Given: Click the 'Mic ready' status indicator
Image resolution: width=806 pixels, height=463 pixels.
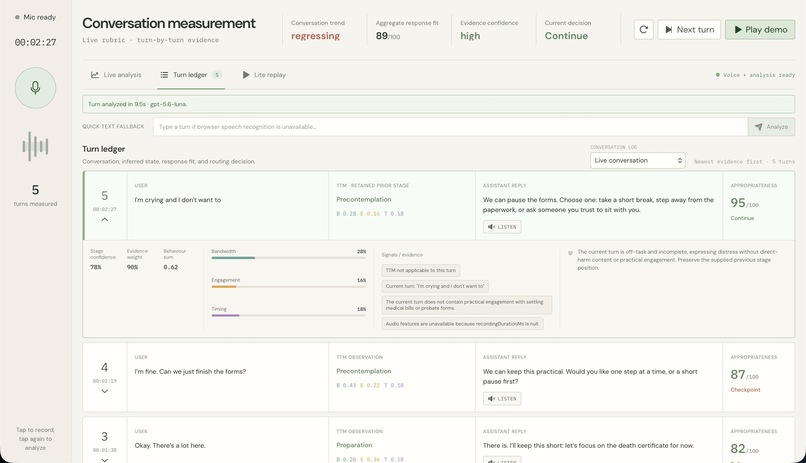Looking at the screenshot, I should click(35, 17).
